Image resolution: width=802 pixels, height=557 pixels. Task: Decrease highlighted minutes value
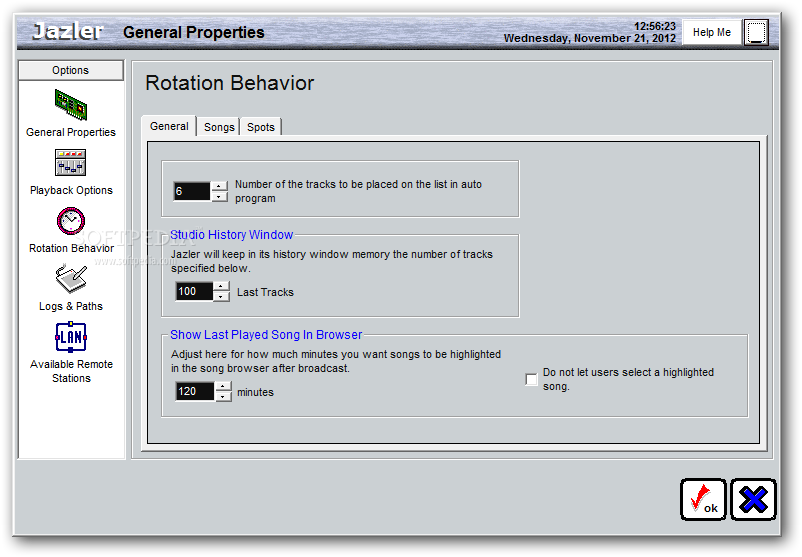pyautogui.click(x=223, y=397)
